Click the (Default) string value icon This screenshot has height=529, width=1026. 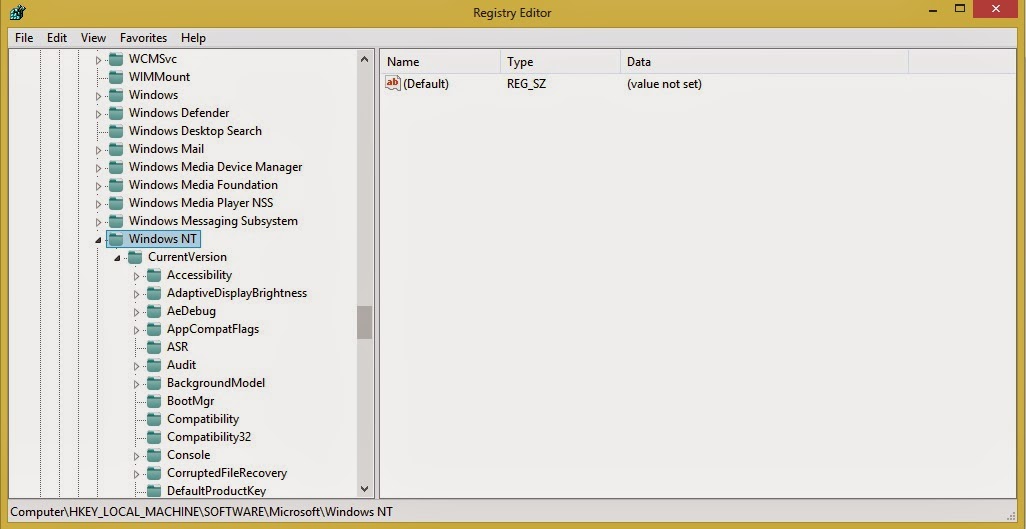(x=393, y=83)
